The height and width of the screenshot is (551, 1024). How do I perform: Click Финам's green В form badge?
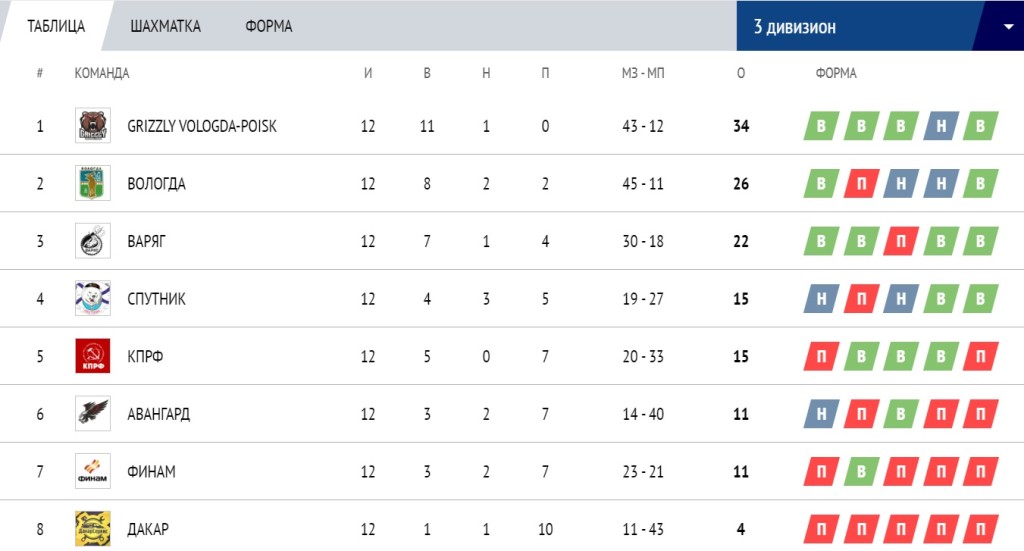coord(861,471)
